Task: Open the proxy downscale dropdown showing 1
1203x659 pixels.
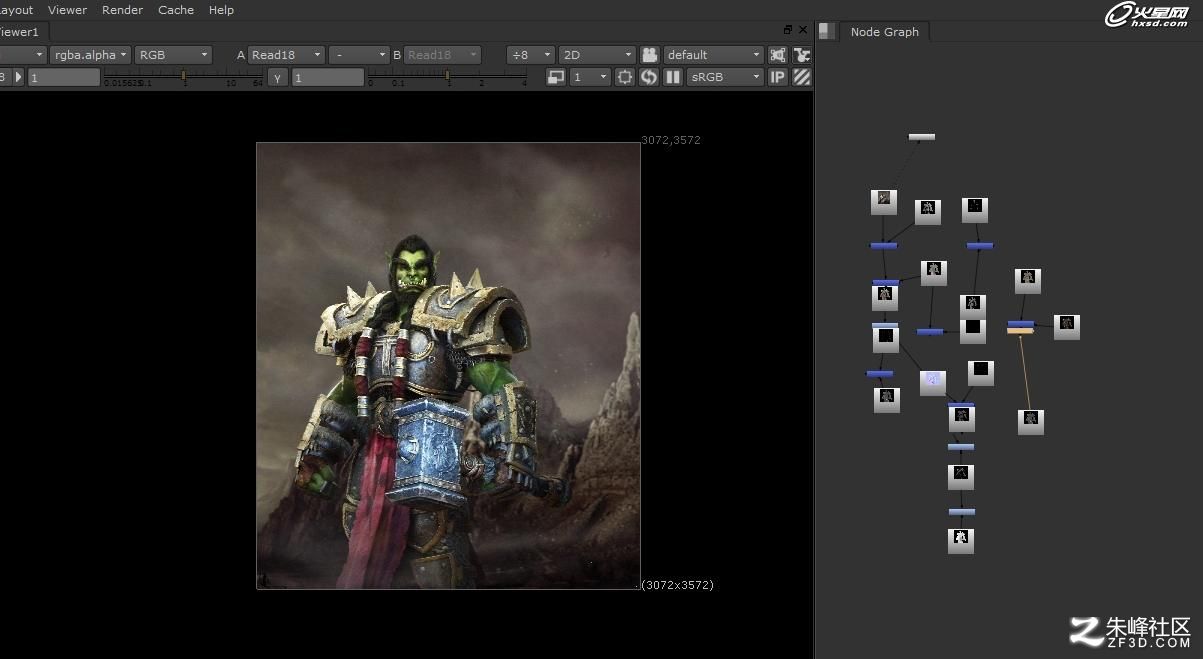Action: coord(590,77)
